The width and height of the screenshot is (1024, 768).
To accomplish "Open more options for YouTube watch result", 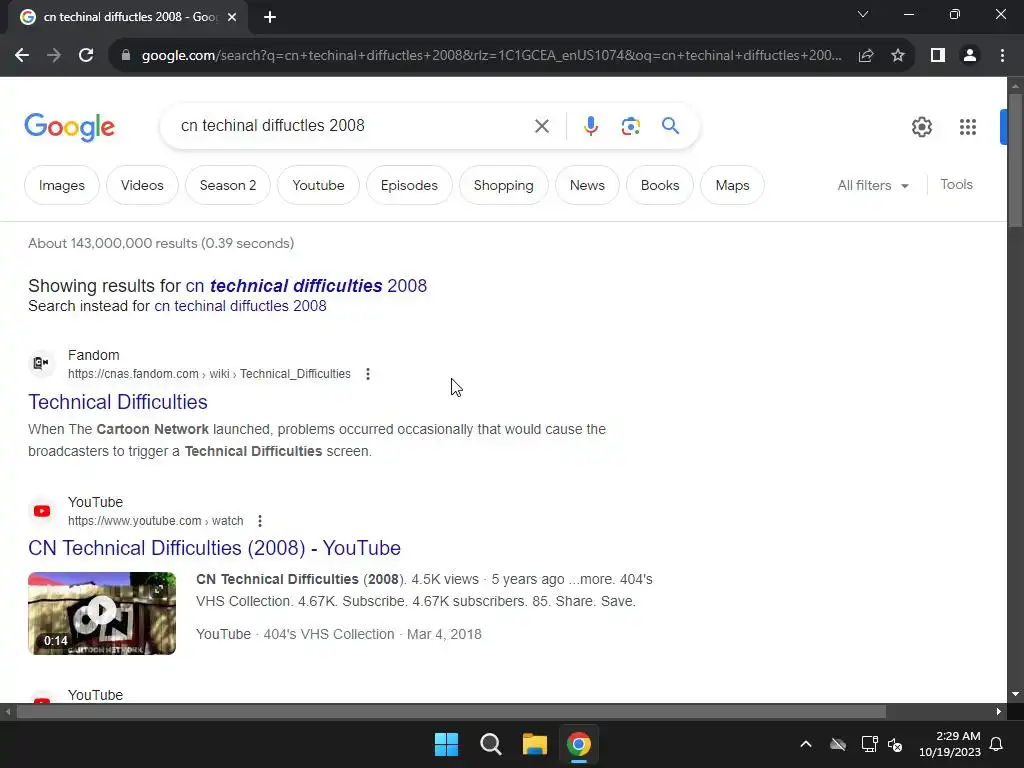I will pyautogui.click(x=260, y=521).
